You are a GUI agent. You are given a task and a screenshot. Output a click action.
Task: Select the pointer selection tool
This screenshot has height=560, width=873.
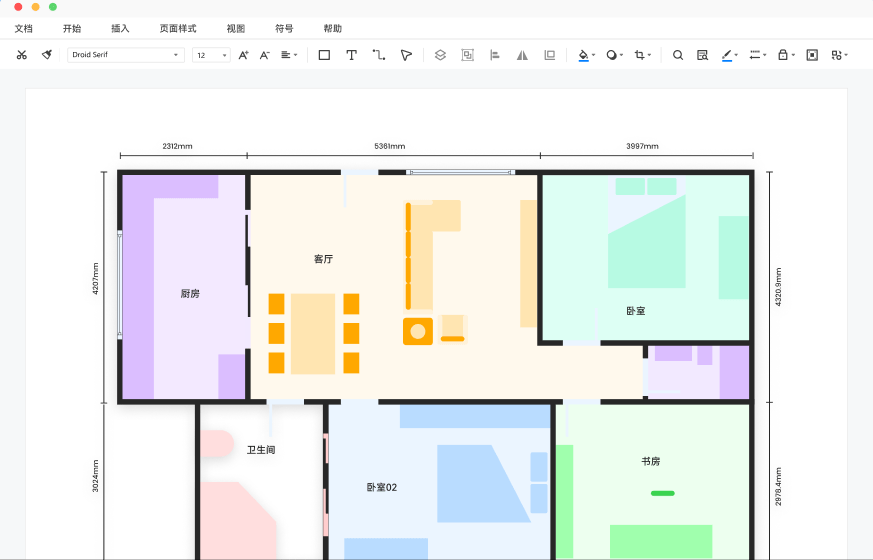pos(406,55)
